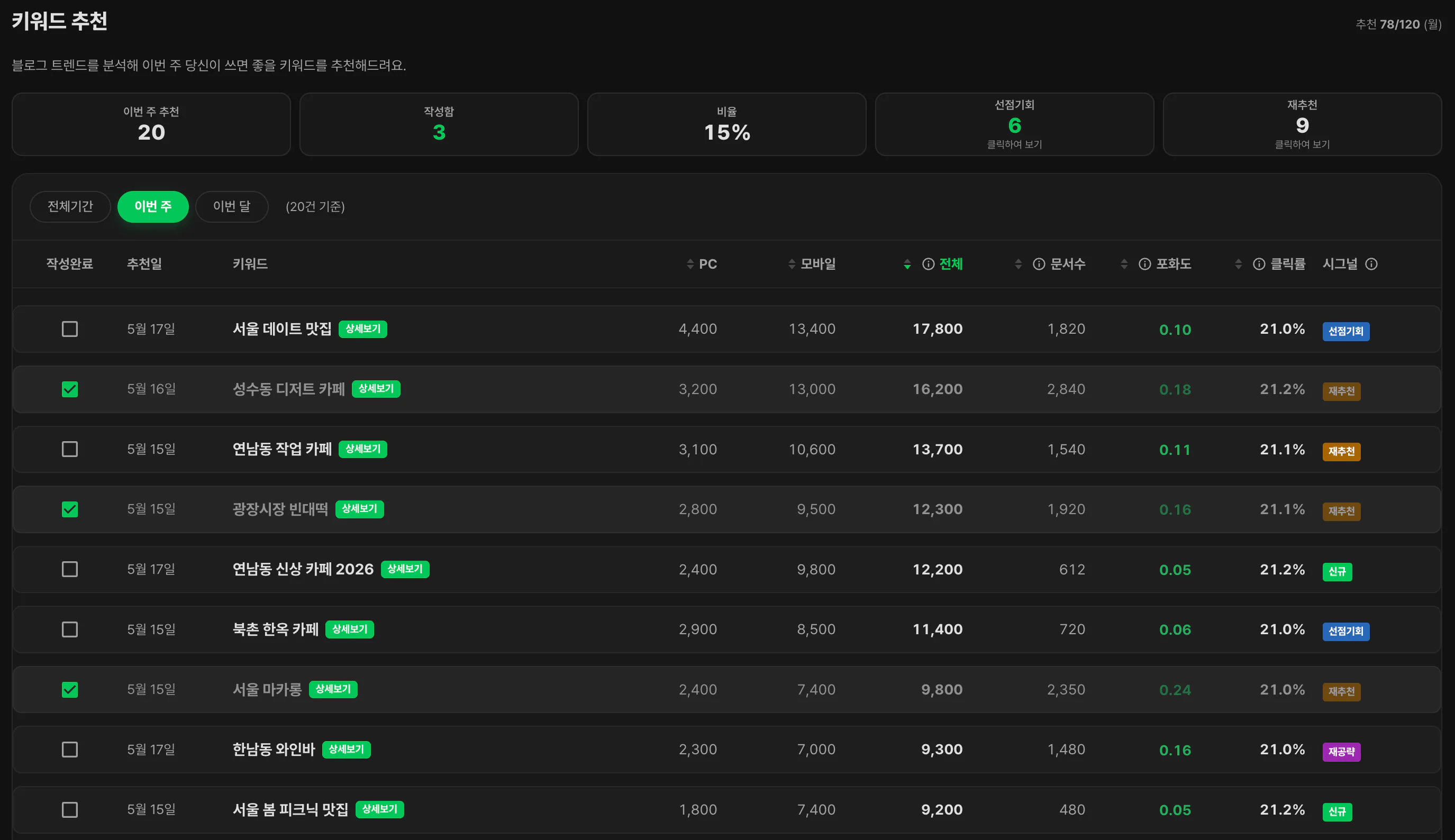Screen dimensions: 1455x840
Task: Click the info icon beside 포화도 header
Action: (1144, 263)
